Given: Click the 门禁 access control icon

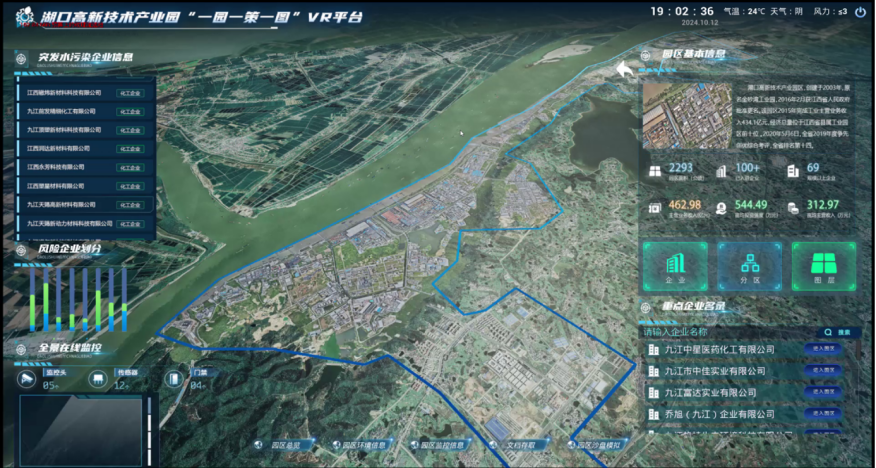Looking at the screenshot, I should [x=174, y=378].
